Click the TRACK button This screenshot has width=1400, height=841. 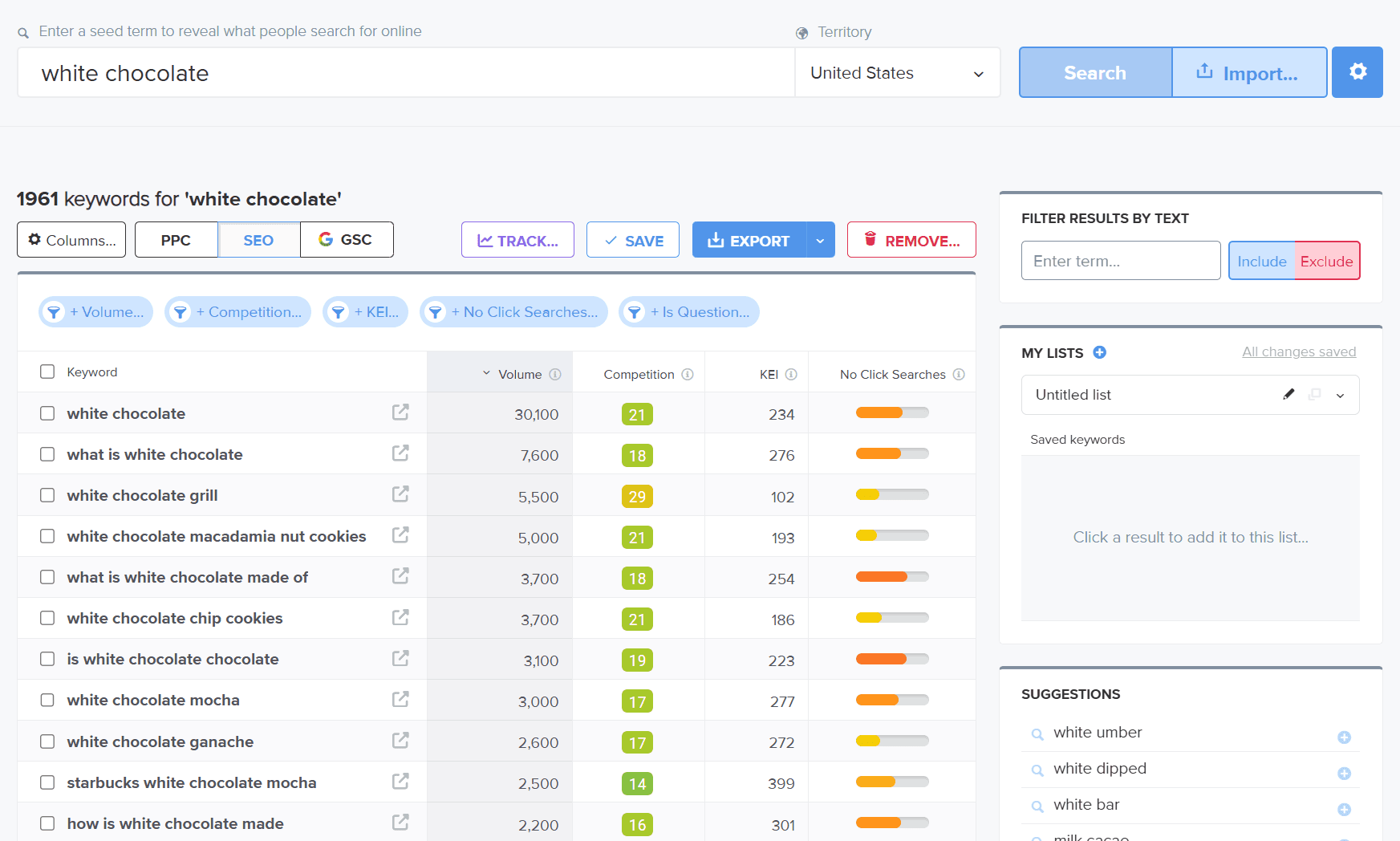(517, 240)
